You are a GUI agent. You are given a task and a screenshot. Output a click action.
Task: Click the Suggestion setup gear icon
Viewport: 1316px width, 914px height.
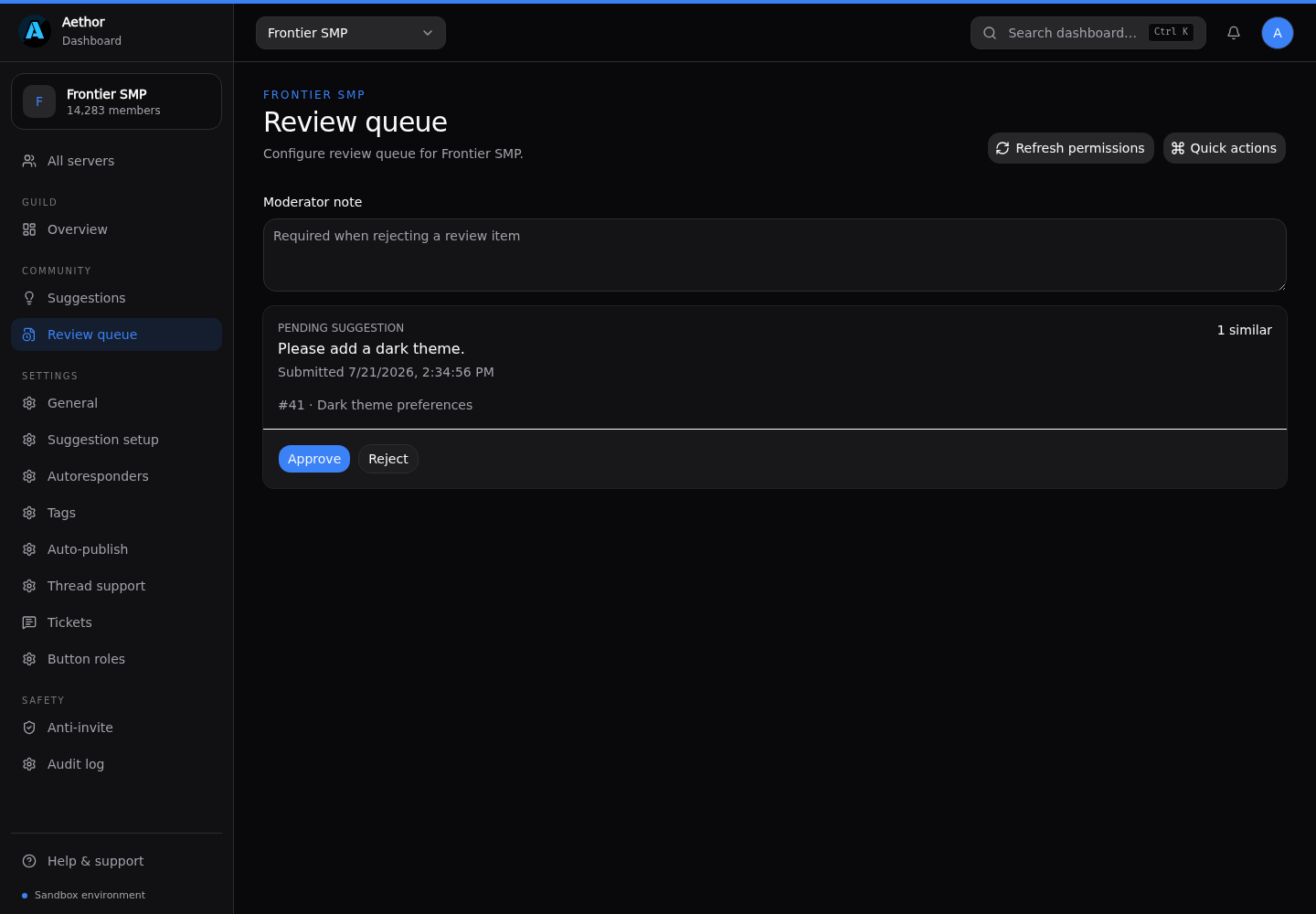point(29,440)
